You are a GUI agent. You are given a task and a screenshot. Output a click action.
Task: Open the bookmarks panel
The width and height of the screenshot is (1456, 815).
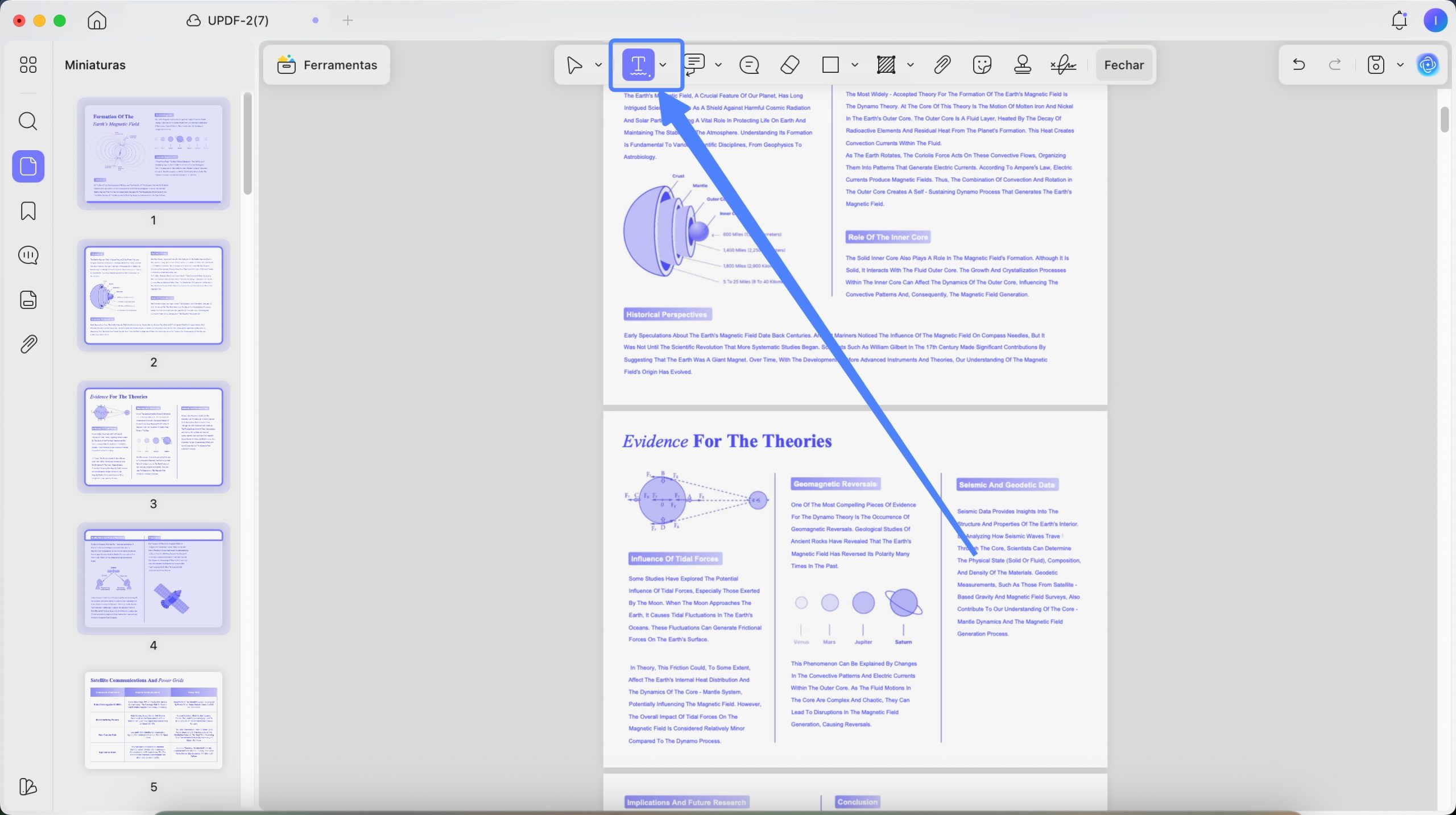28,211
